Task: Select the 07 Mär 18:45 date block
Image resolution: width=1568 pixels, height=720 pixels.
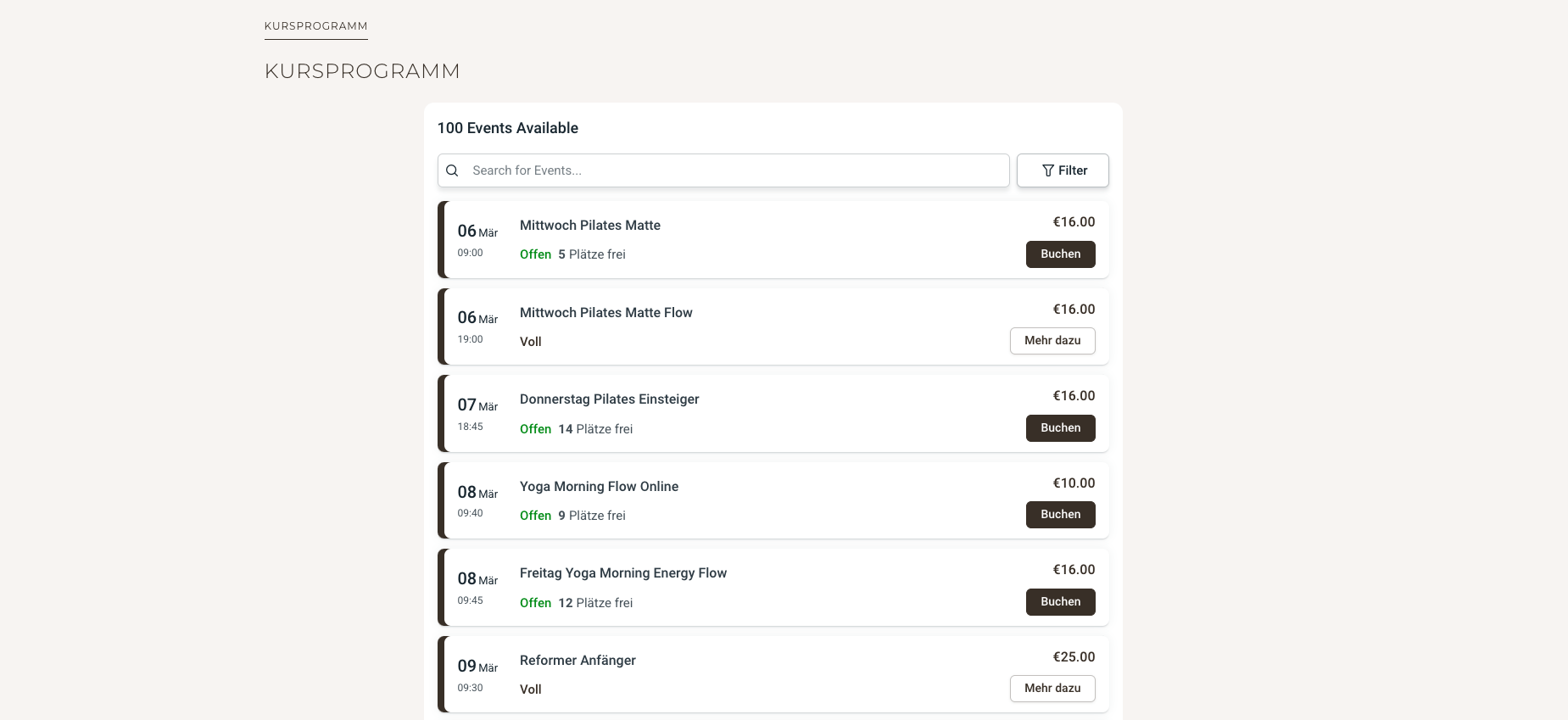Action: click(x=477, y=413)
